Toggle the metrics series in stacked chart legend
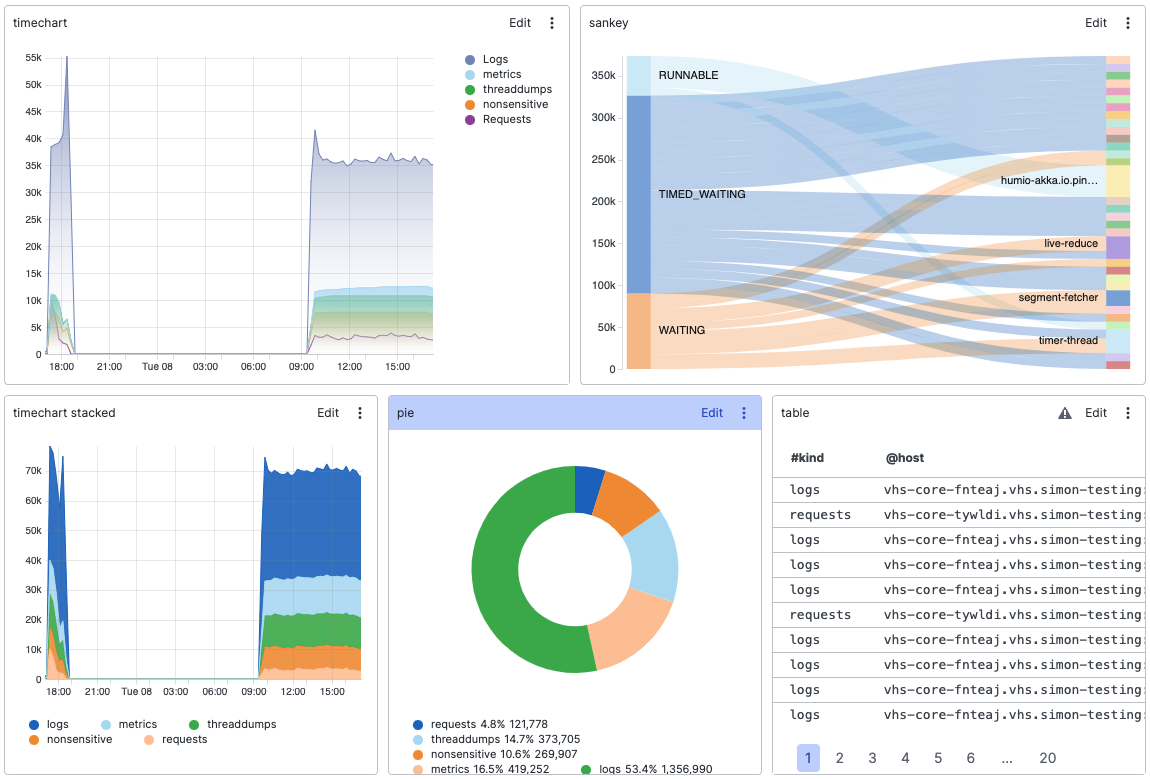 click(x=105, y=724)
